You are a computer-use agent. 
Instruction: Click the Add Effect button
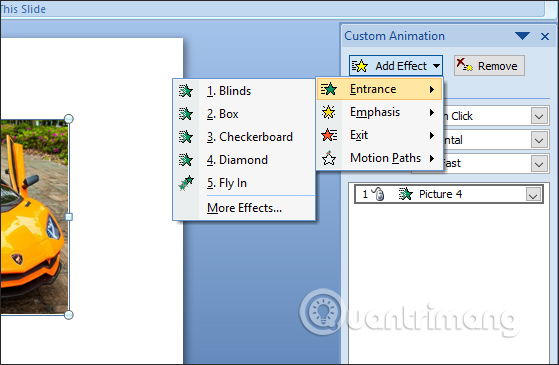pyautogui.click(x=396, y=66)
